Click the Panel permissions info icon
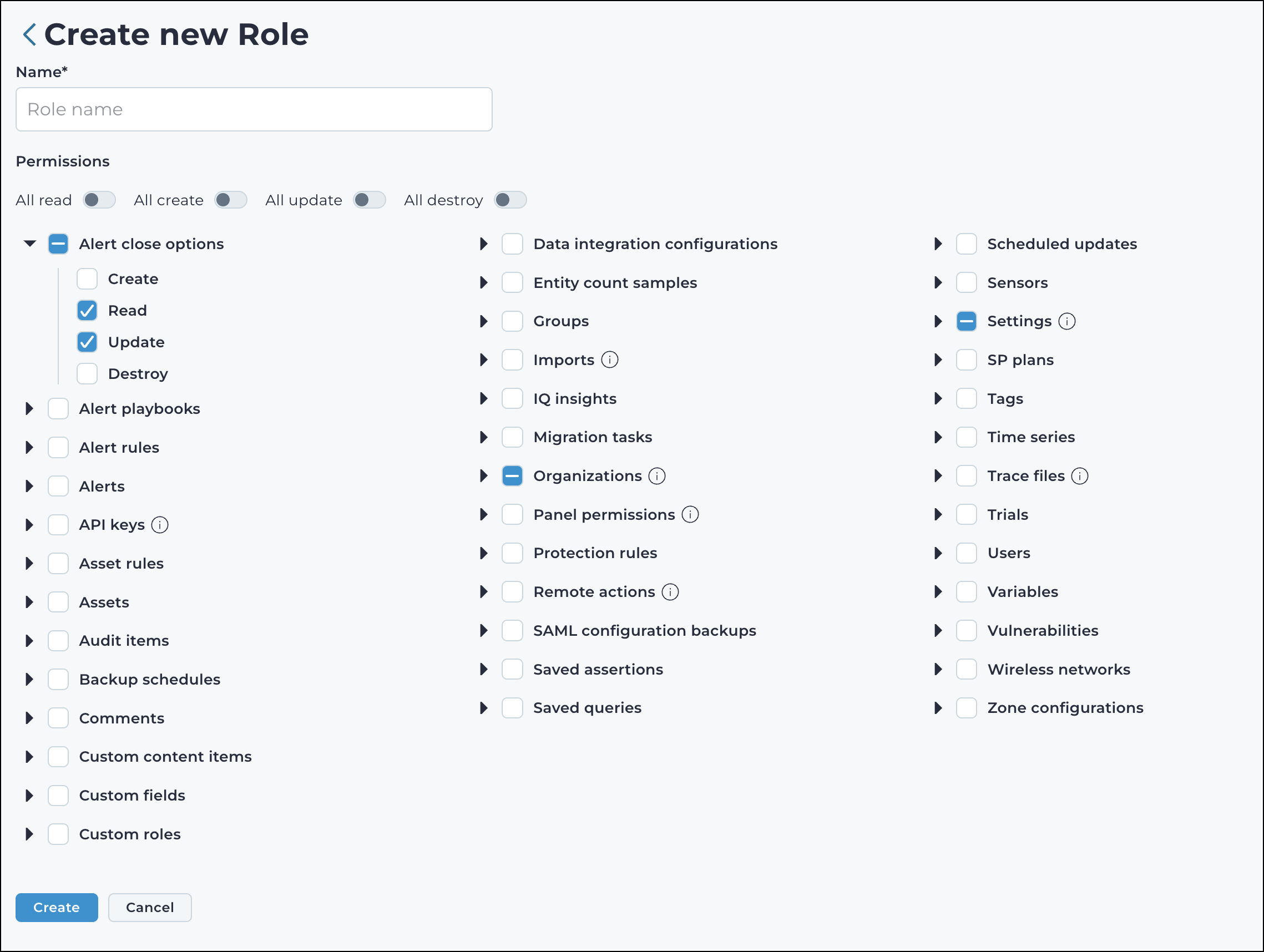 point(690,515)
